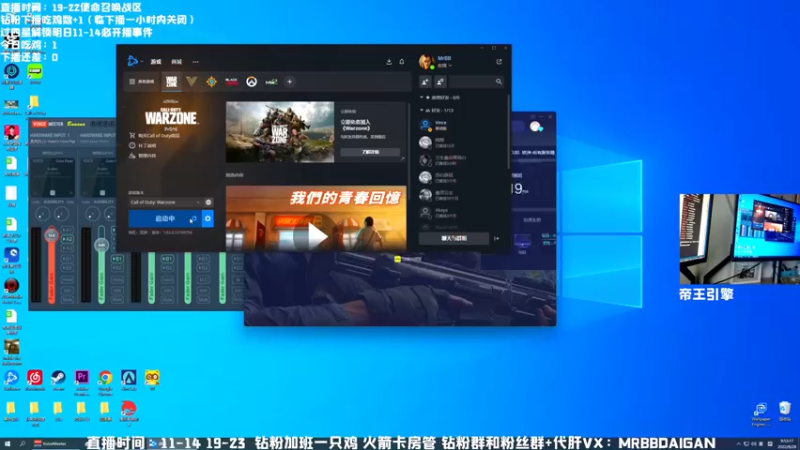Click the MrBB profile avatar
Screen dimensions: 800x450
tap(426, 62)
